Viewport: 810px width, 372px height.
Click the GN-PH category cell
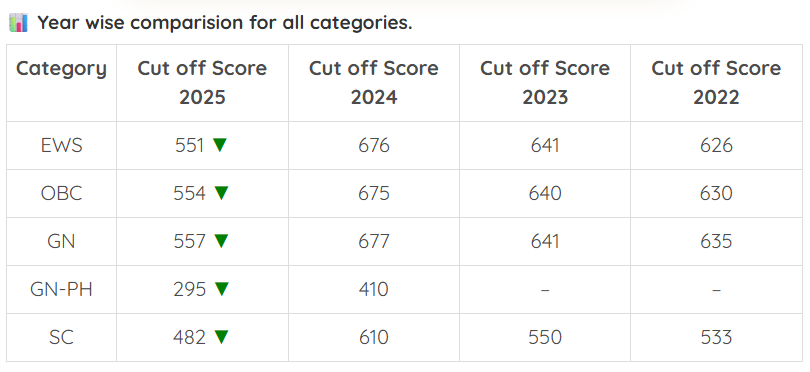coord(61,289)
